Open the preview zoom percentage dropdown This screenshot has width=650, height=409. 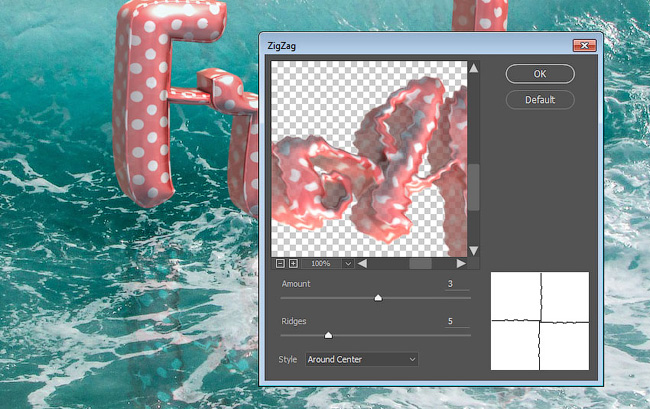(348, 264)
